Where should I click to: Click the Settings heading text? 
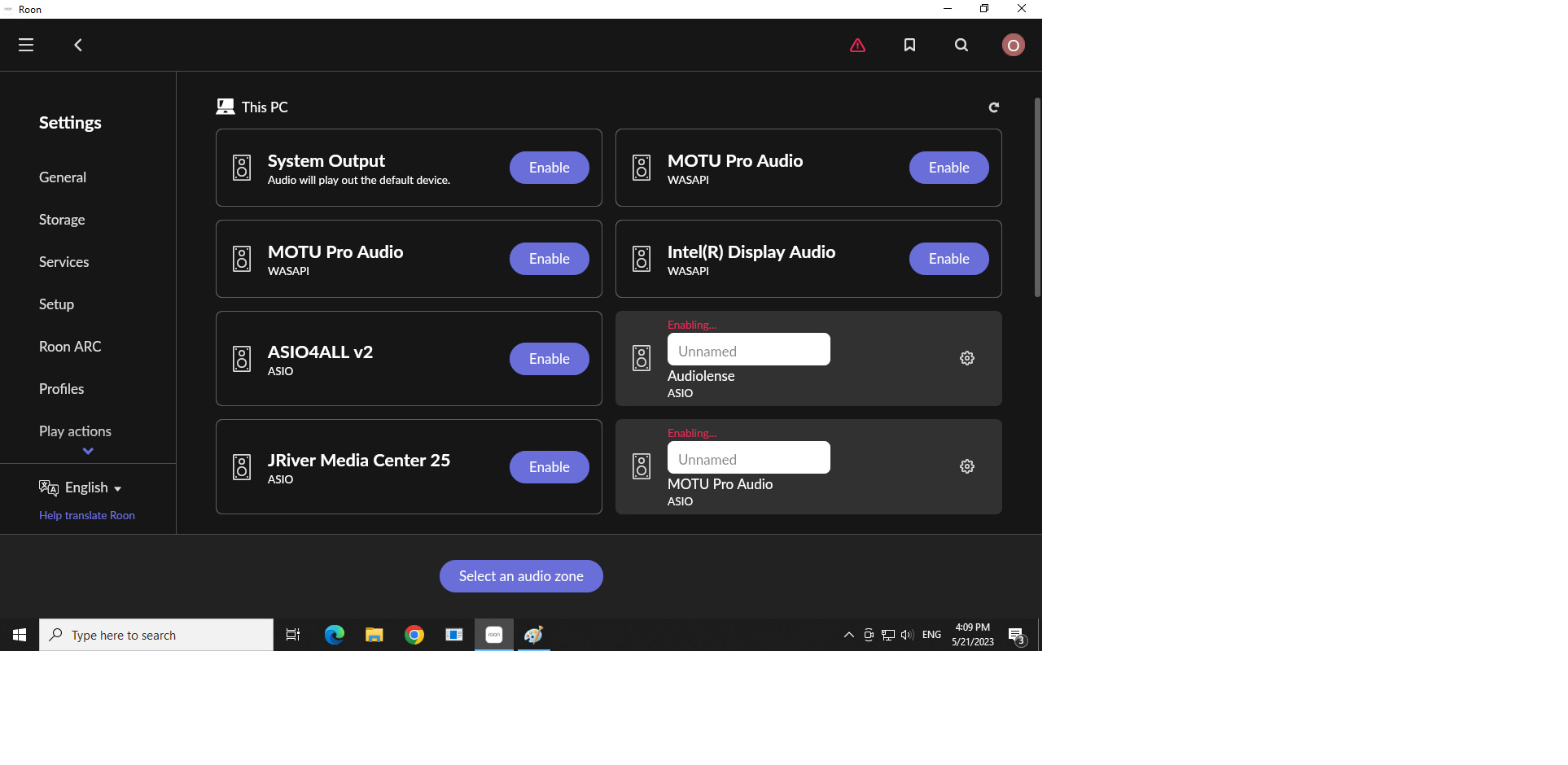pyautogui.click(x=70, y=123)
